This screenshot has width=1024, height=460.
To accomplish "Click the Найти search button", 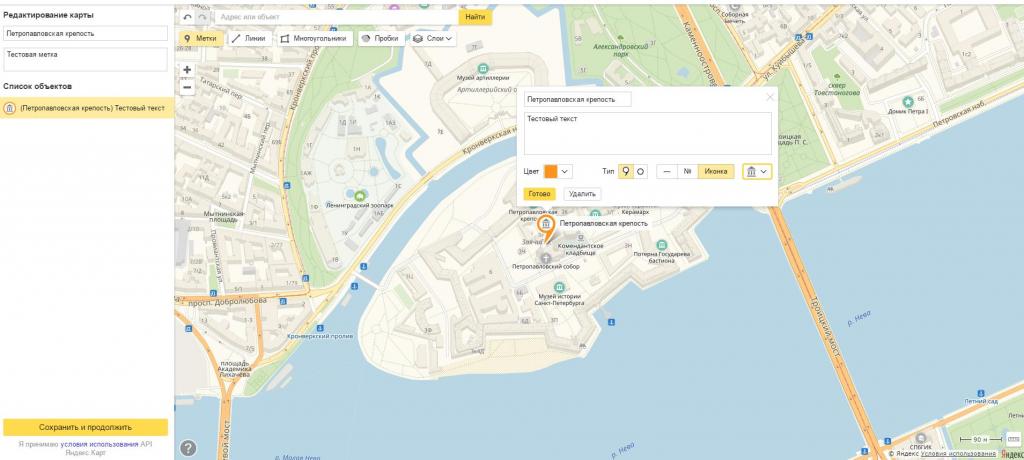I will (x=475, y=17).
